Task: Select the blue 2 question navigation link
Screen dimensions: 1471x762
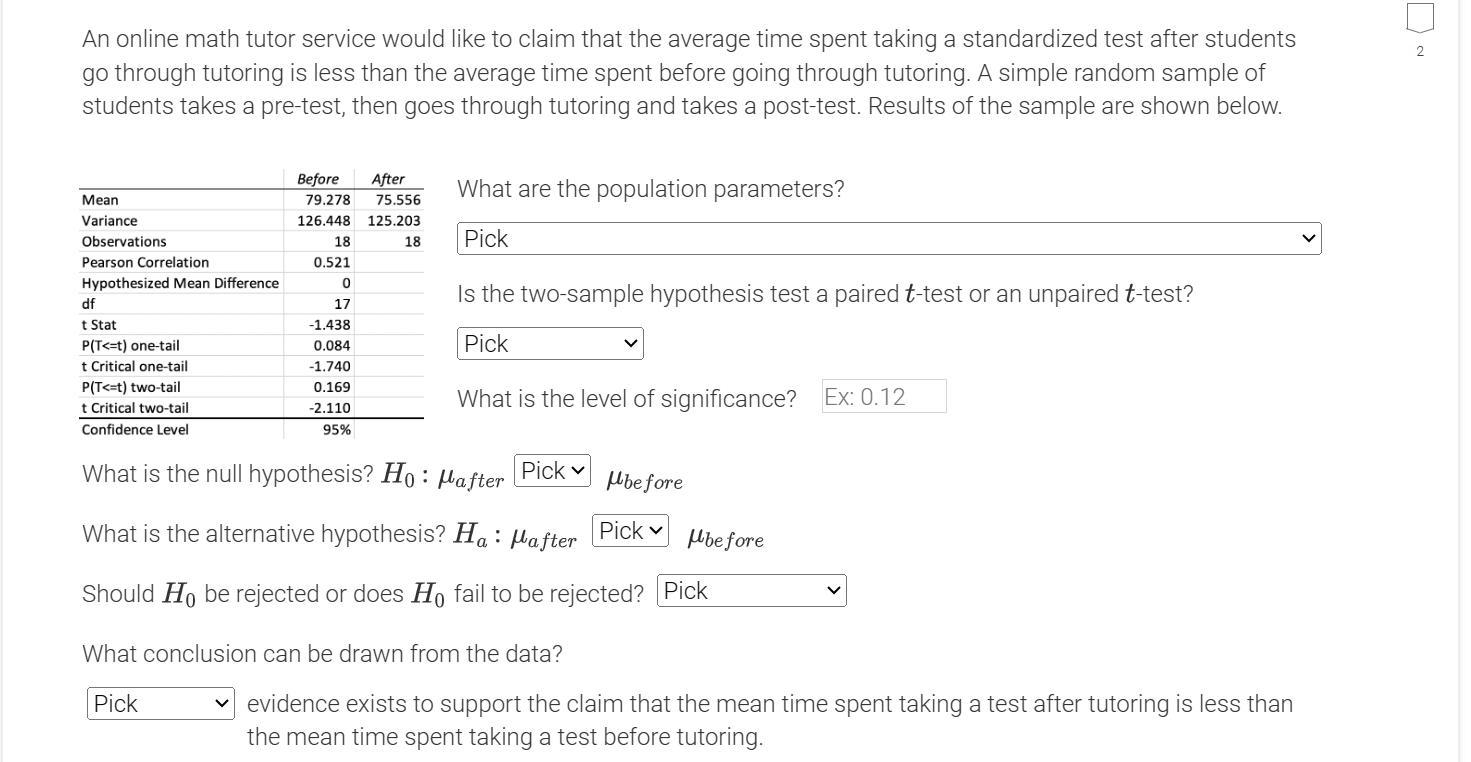Action: pos(1419,50)
